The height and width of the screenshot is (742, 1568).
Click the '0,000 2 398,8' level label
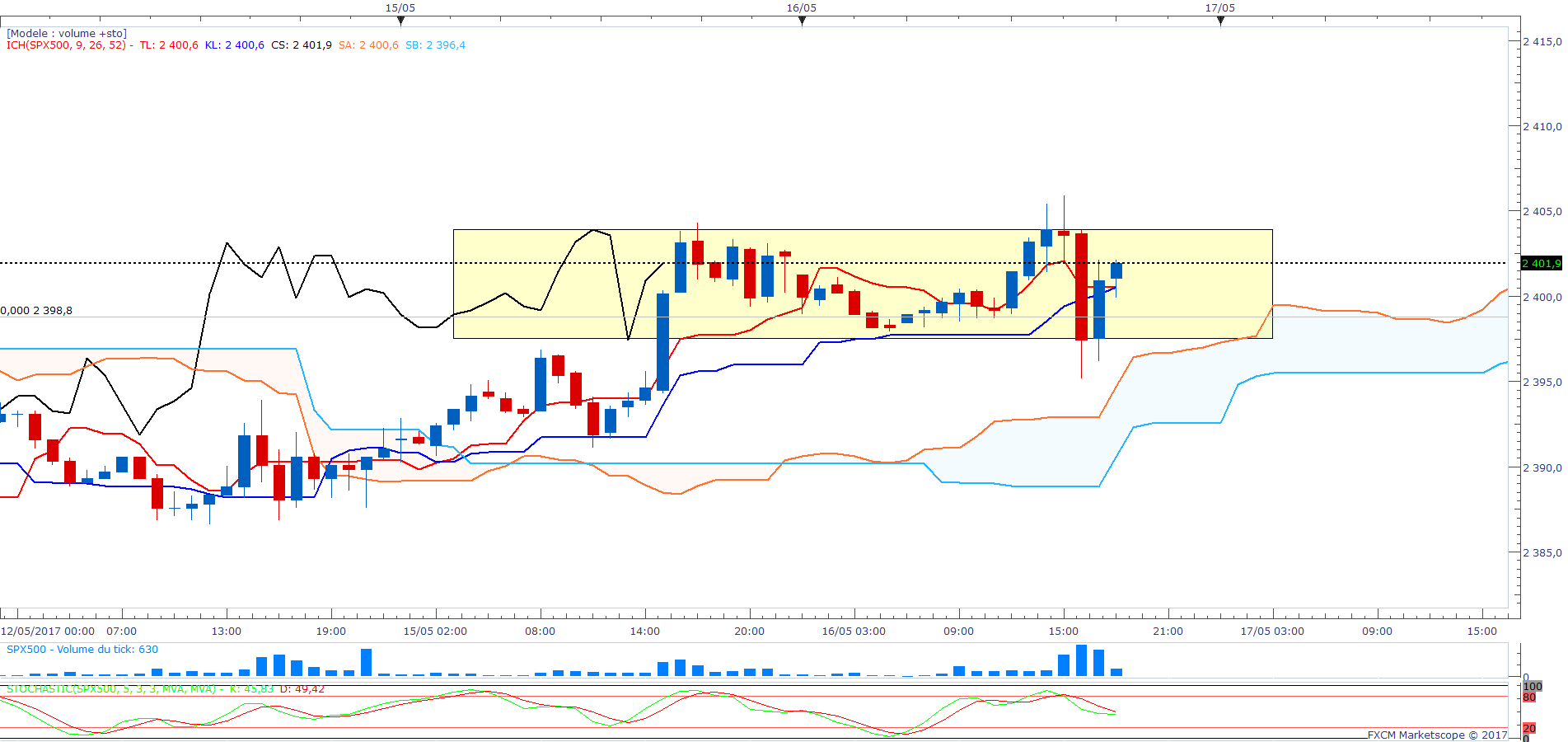tap(36, 311)
